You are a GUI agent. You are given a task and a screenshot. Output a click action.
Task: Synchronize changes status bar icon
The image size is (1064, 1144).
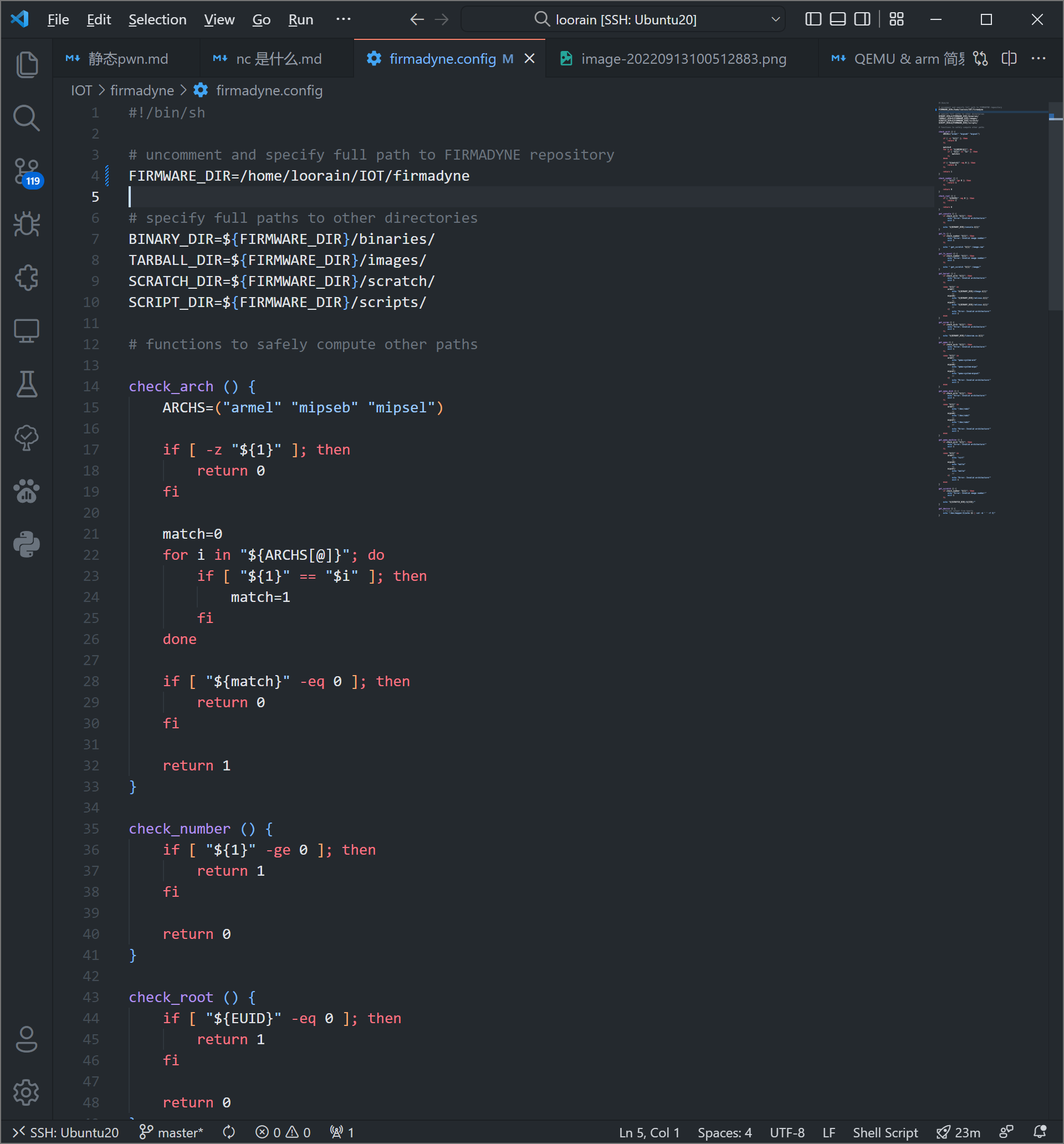click(x=229, y=1132)
